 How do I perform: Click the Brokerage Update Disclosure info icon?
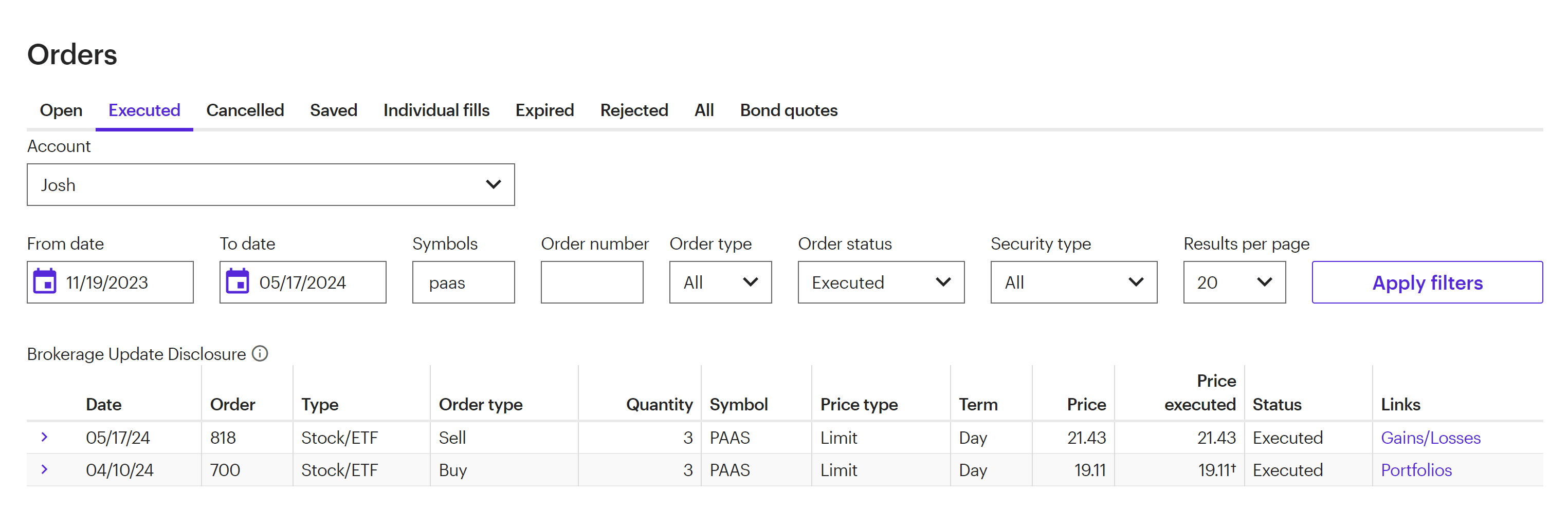pos(260,354)
